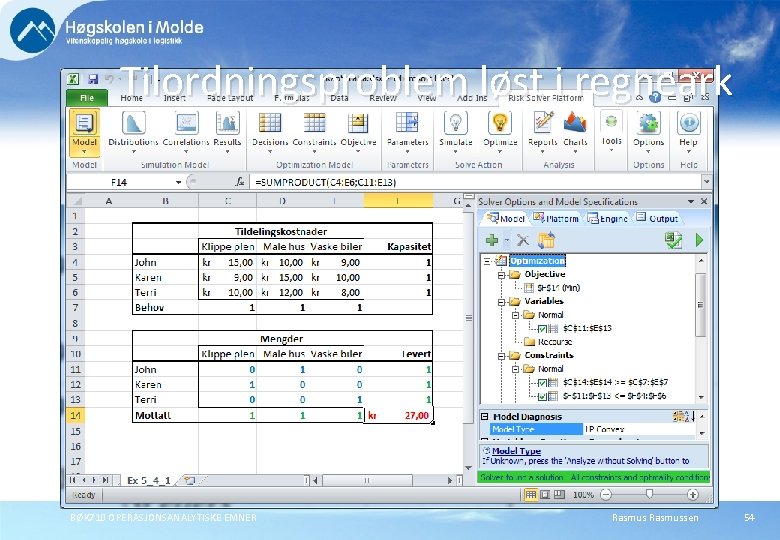
Task: Click the analyze without solving icon
Action: click(x=674, y=240)
